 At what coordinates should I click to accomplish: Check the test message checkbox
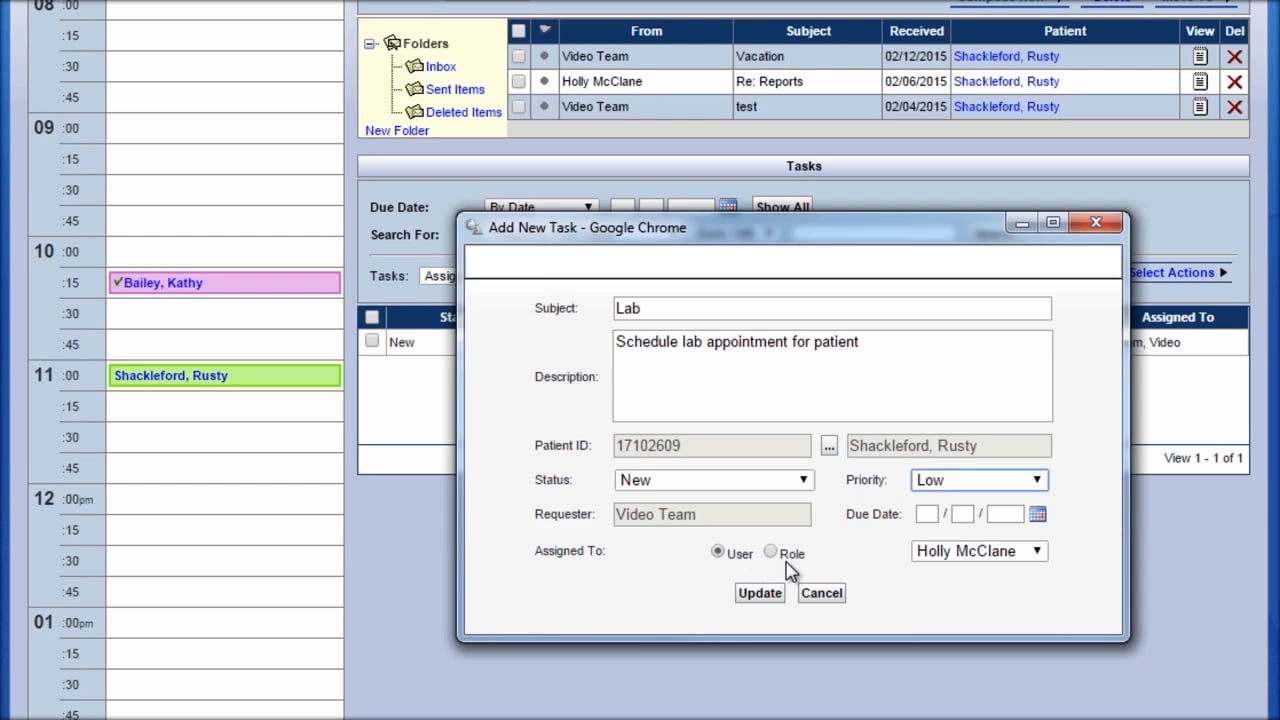[x=518, y=107]
